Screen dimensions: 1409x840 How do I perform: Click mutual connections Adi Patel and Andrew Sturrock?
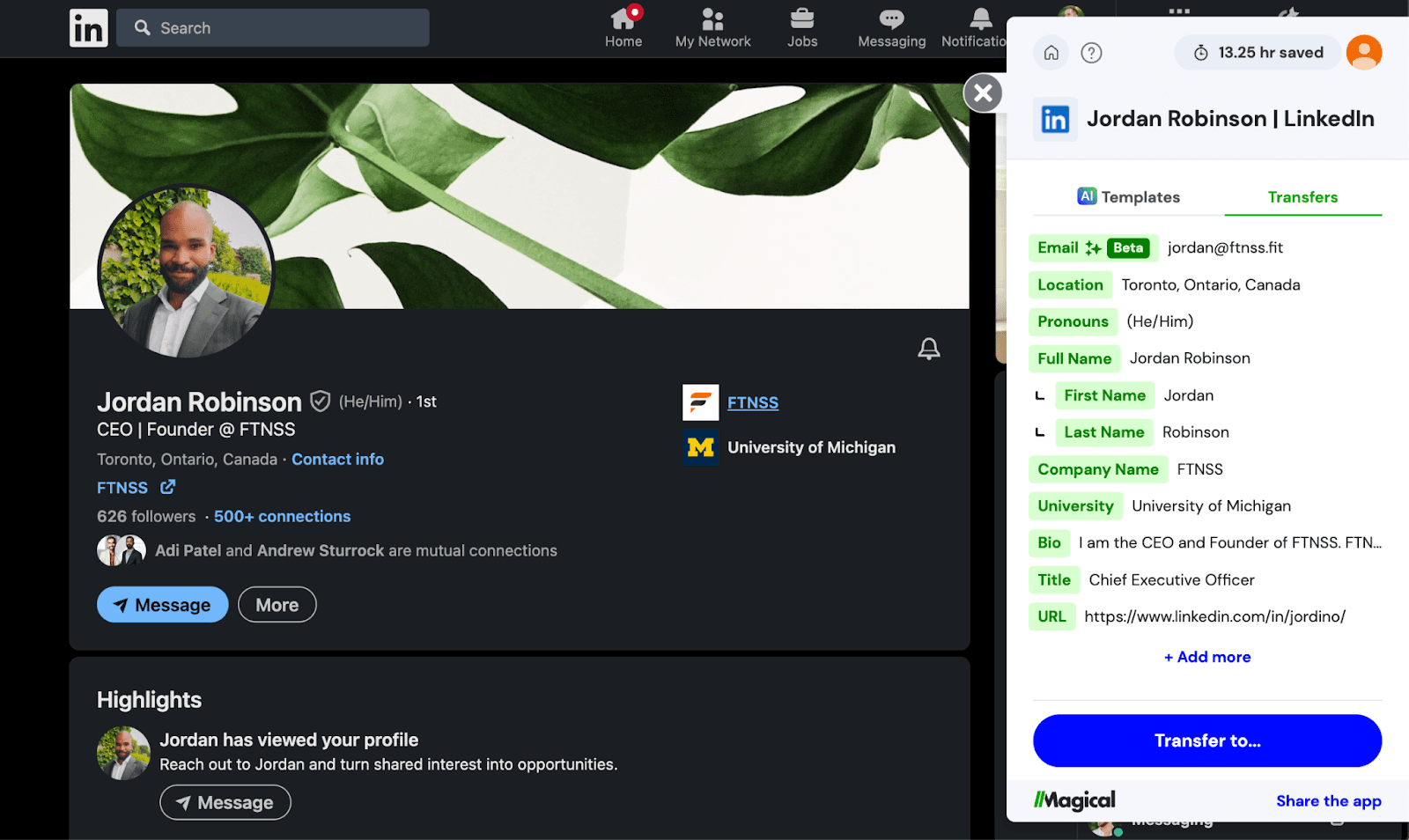(x=356, y=551)
